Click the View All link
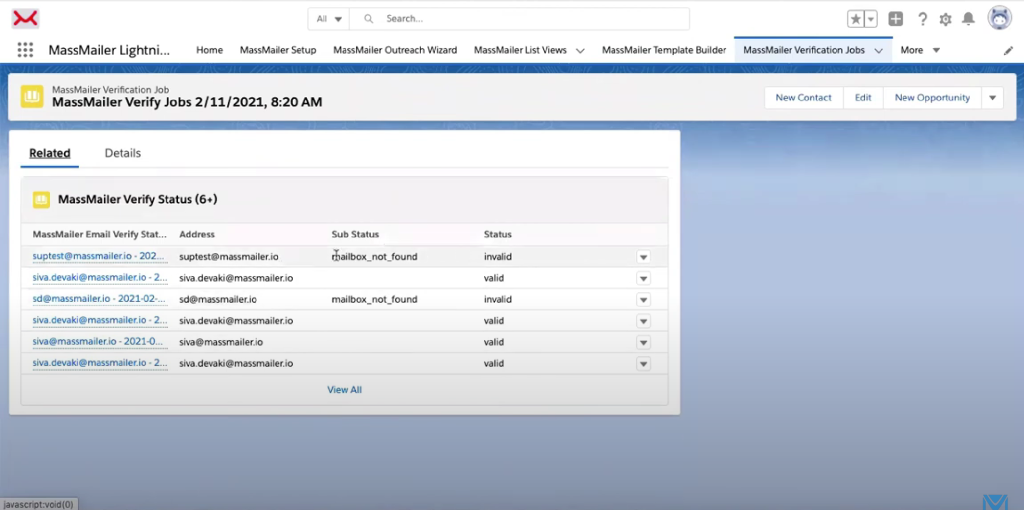 pos(344,390)
